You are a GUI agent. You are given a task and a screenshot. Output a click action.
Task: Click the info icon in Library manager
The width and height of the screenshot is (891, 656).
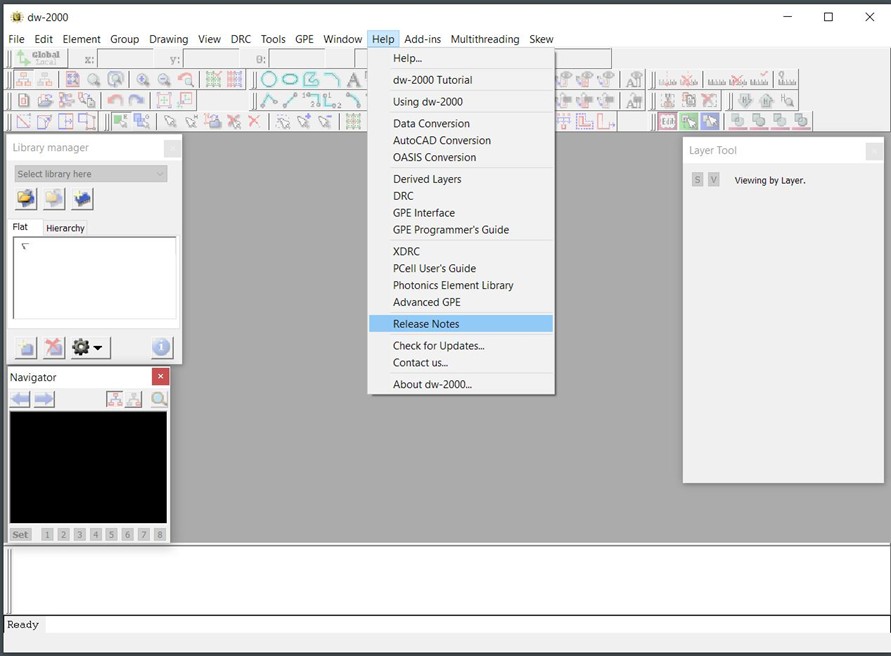[161, 347]
